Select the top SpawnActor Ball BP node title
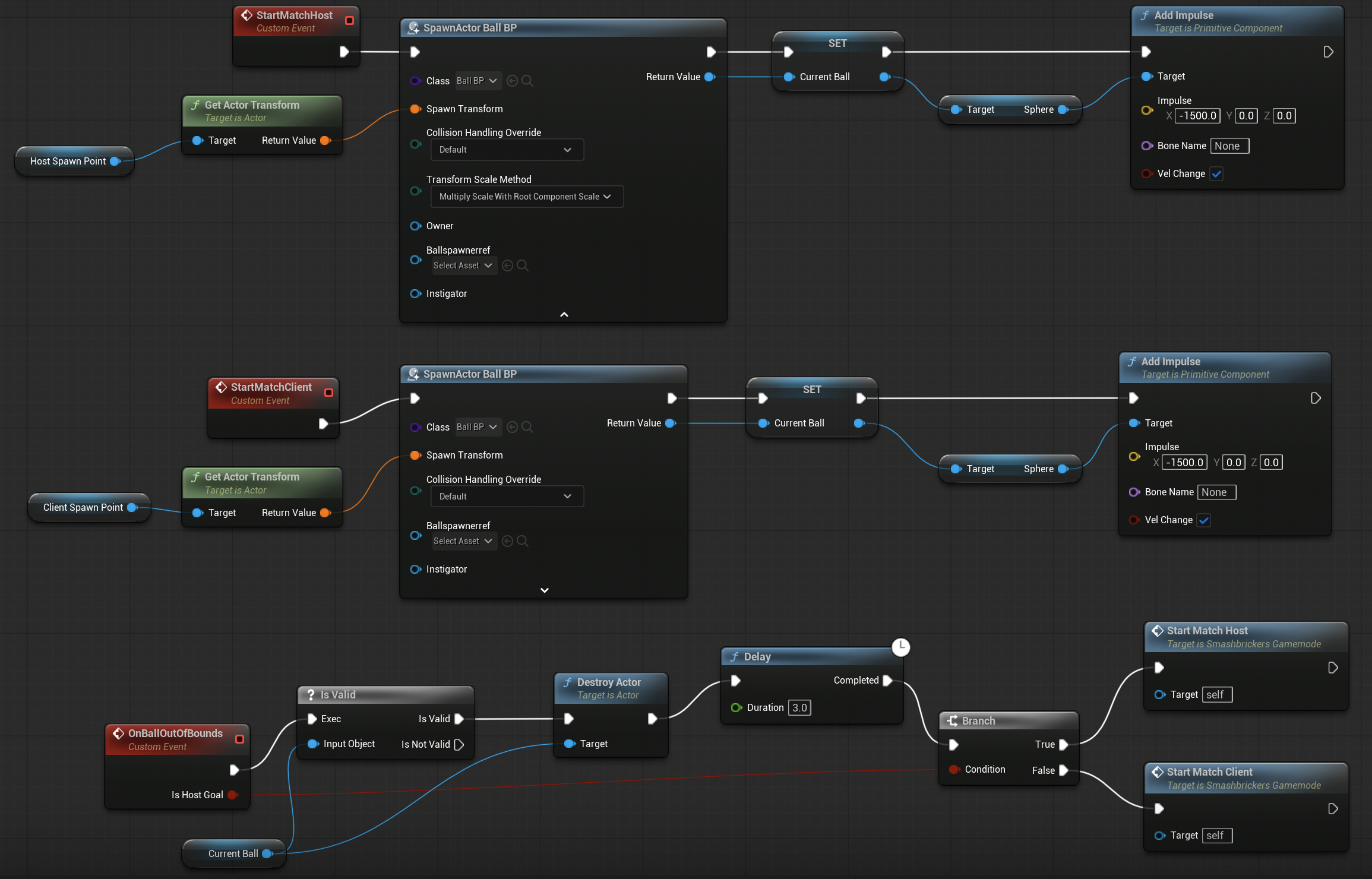The width and height of the screenshot is (1372, 879). click(x=470, y=28)
